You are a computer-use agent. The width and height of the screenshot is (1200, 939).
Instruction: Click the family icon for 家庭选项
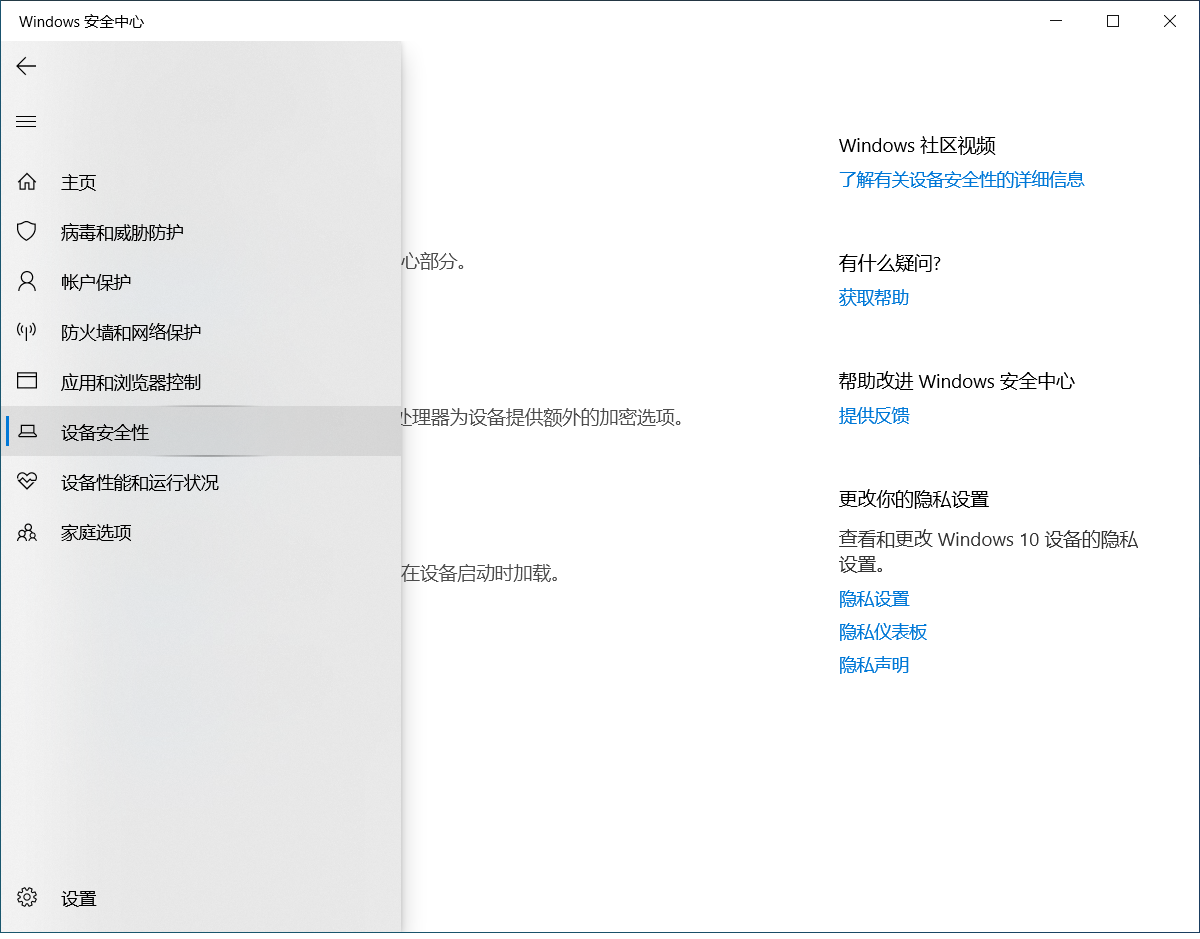pos(27,532)
